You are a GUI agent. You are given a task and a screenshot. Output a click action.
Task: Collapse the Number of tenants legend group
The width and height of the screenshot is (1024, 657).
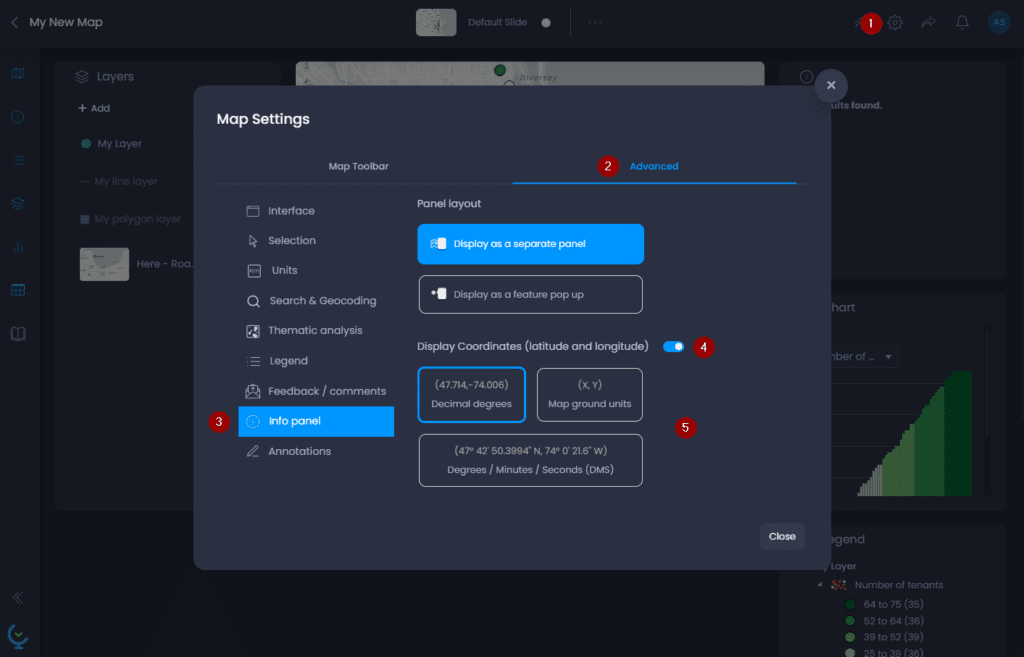(820, 585)
